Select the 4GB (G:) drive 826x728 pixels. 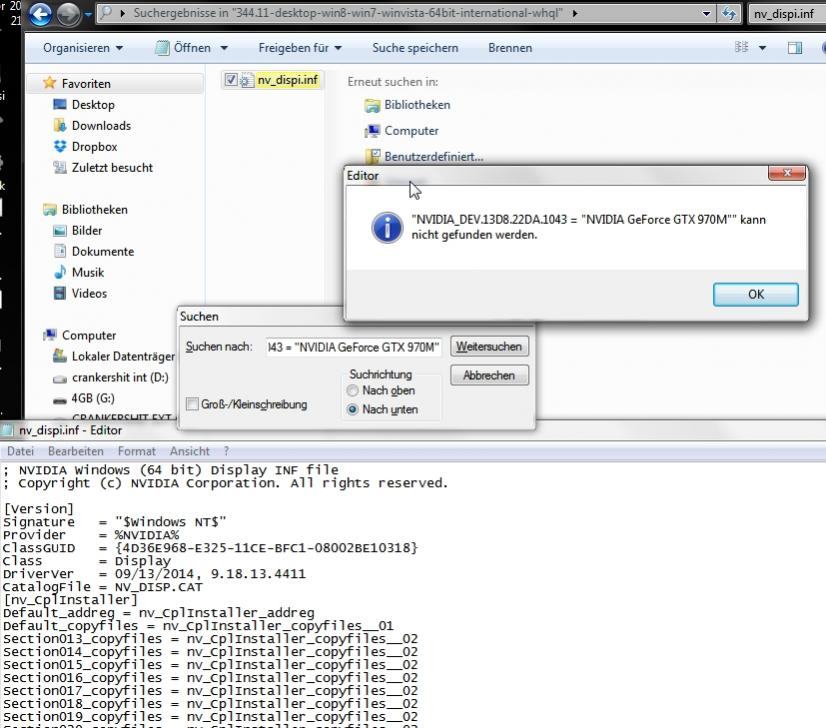tap(92, 398)
